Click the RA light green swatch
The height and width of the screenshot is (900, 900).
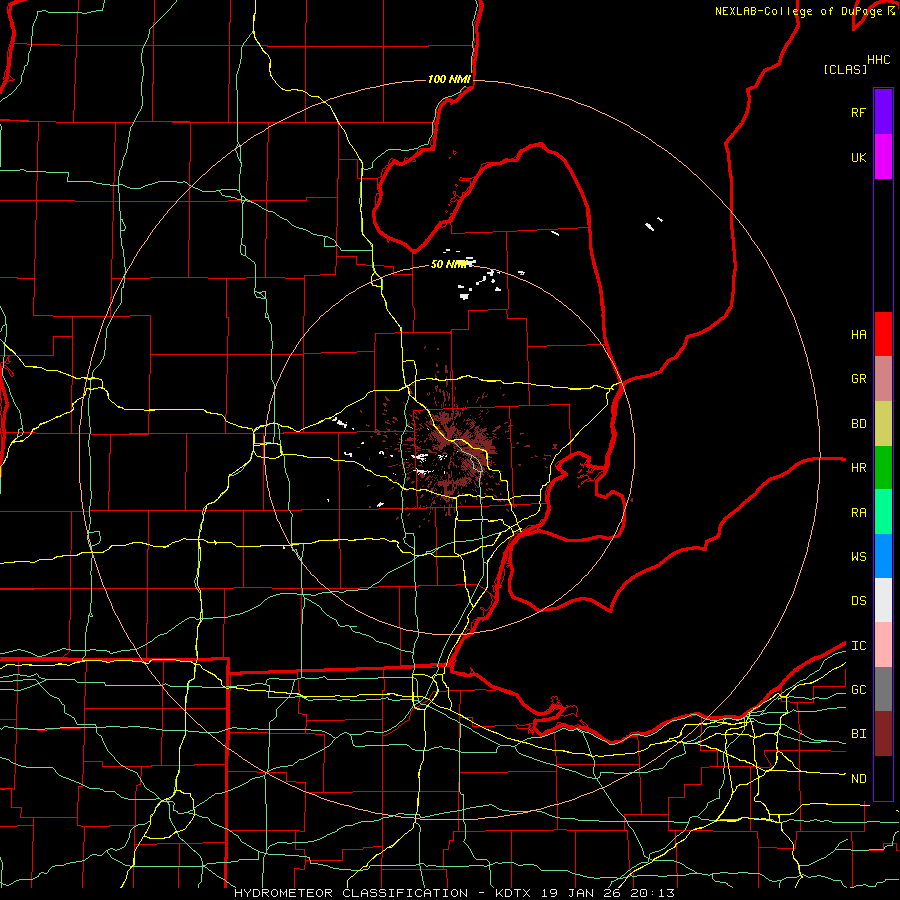click(x=883, y=512)
